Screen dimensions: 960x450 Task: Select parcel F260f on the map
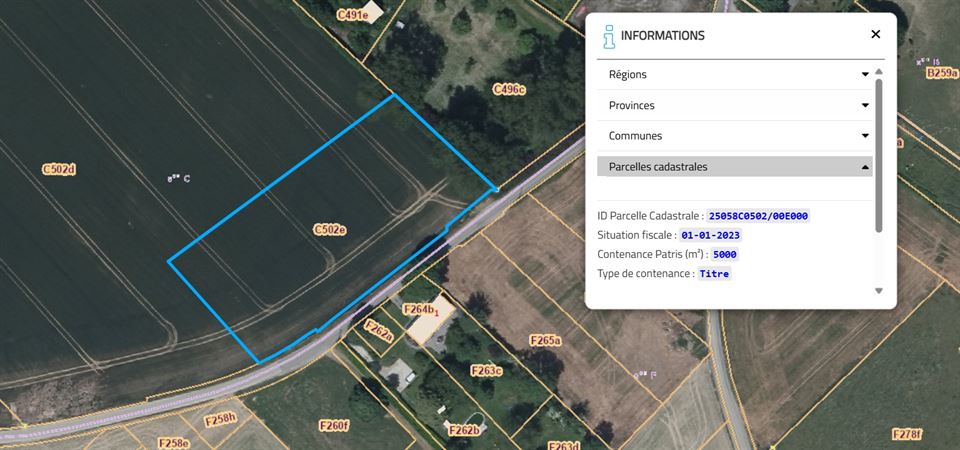pyautogui.click(x=334, y=425)
